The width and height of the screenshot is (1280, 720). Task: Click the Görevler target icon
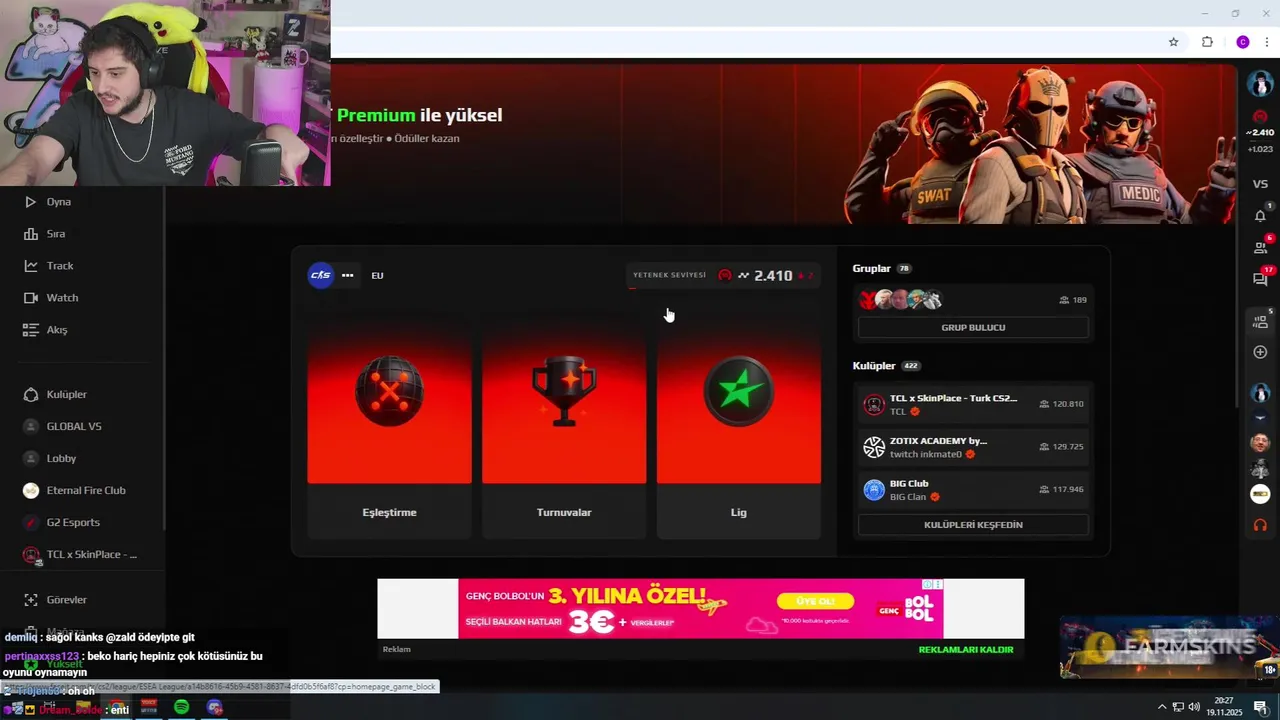31,600
